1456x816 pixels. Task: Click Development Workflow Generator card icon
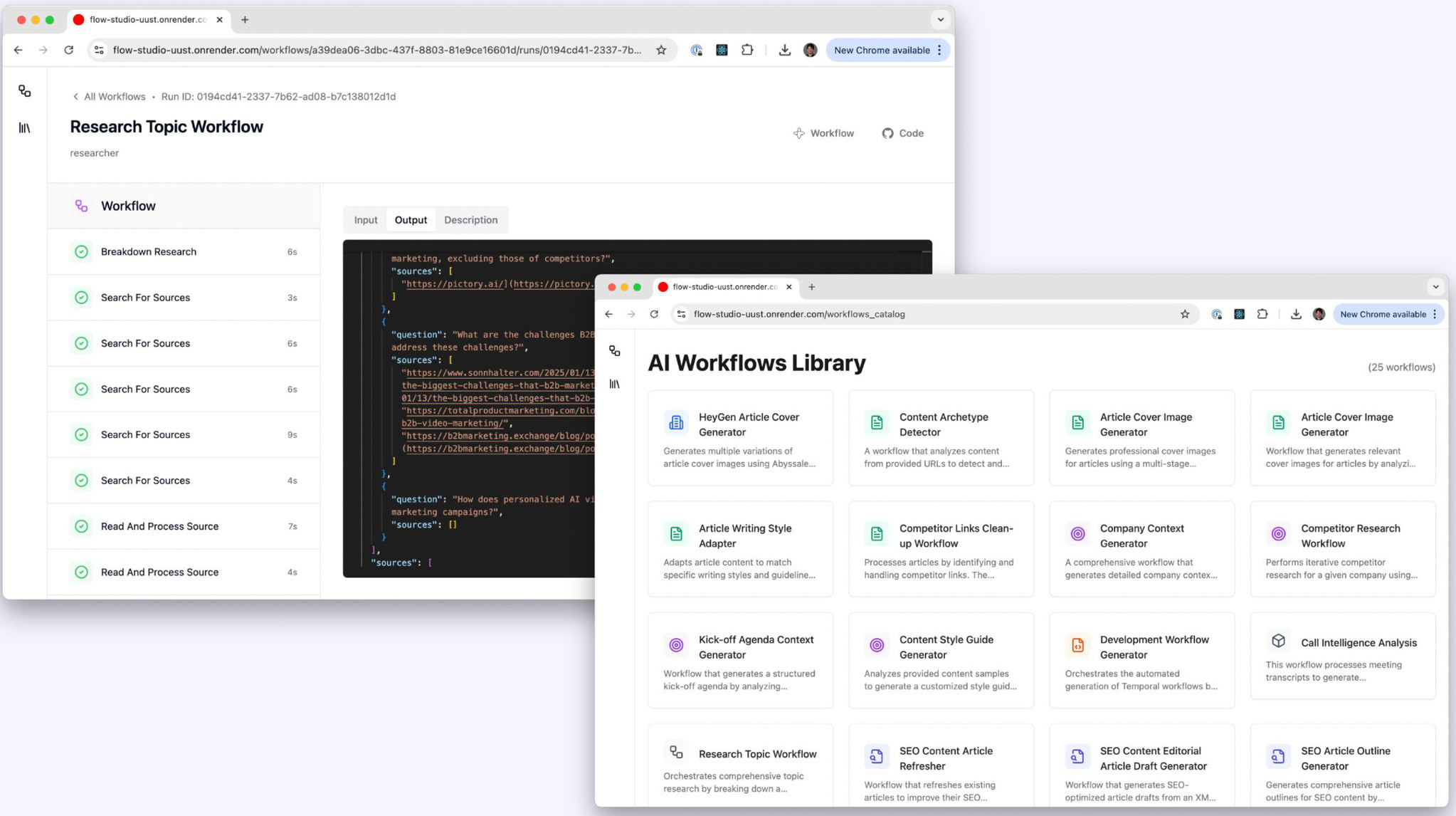[1077, 644]
